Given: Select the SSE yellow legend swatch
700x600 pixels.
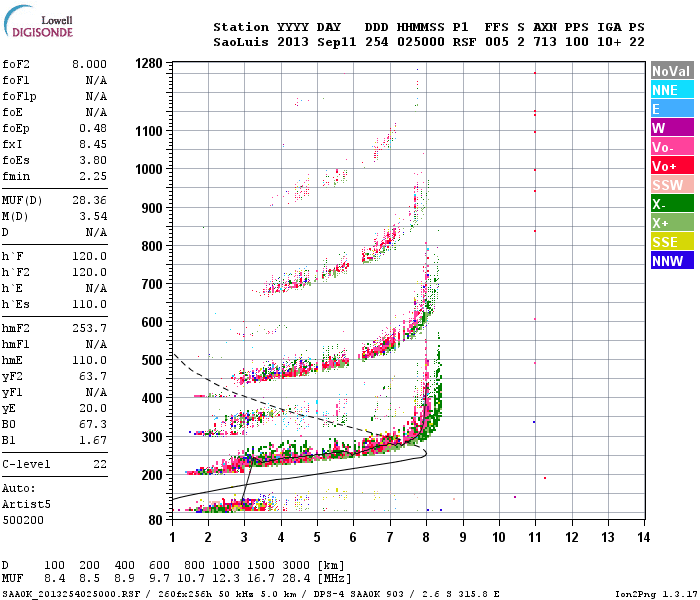Looking at the screenshot, I should coord(672,242).
